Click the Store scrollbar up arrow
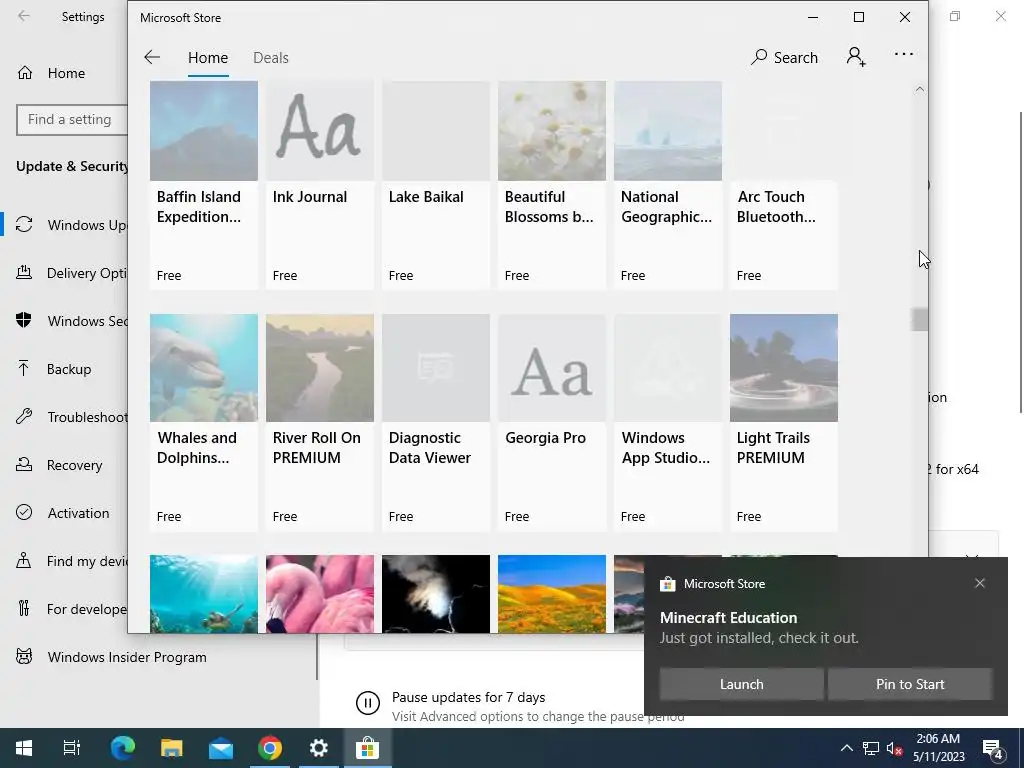Viewport: 1024px width, 768px height. pos(920,89)
